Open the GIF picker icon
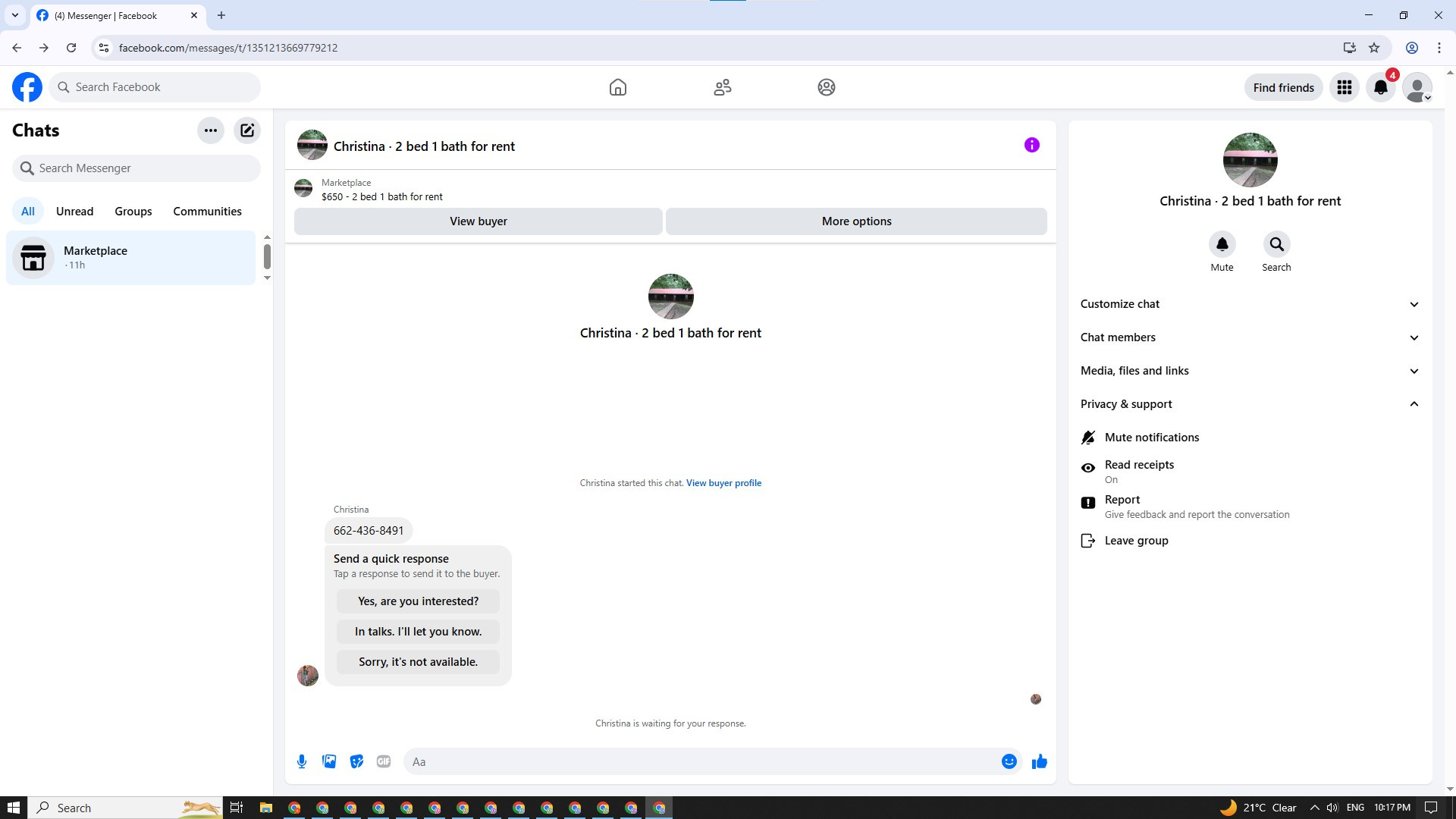This screenshot has width=1456, height=819. click(x=384, y=761)
